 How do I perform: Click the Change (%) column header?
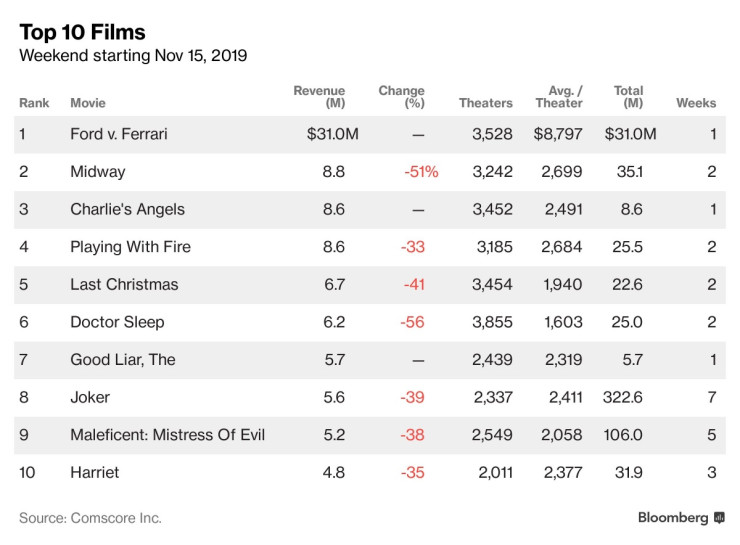coord(401,97)
